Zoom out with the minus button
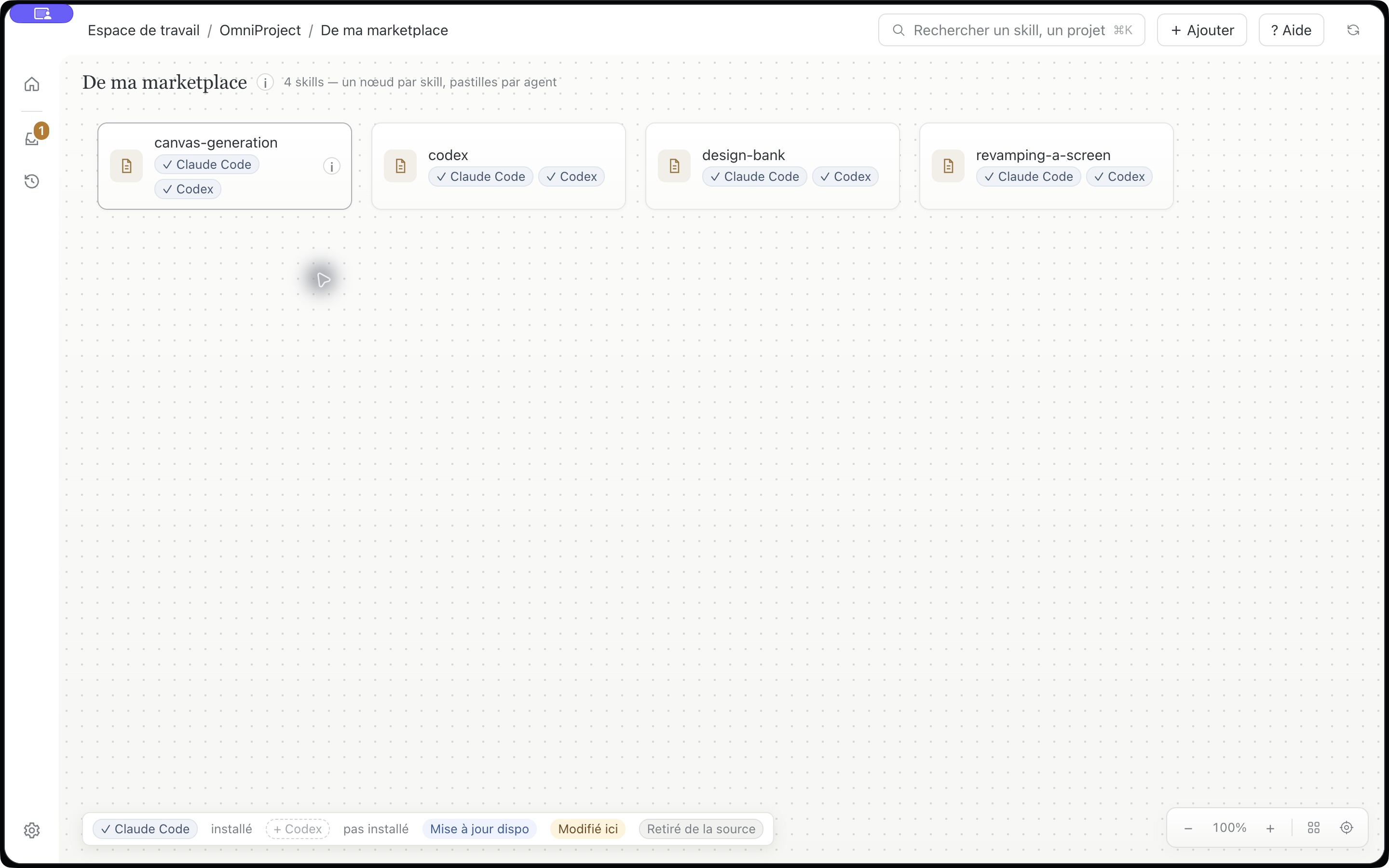Image resolution: width=1389 pixels, height=868 pixels. click(x=1188, y=828)
